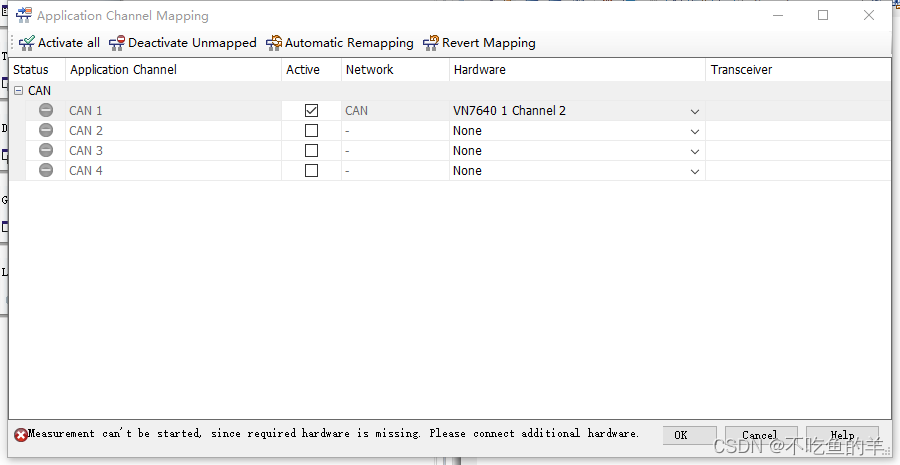Click the Automatic Remapping toolbar icon

tap(274, 43)
